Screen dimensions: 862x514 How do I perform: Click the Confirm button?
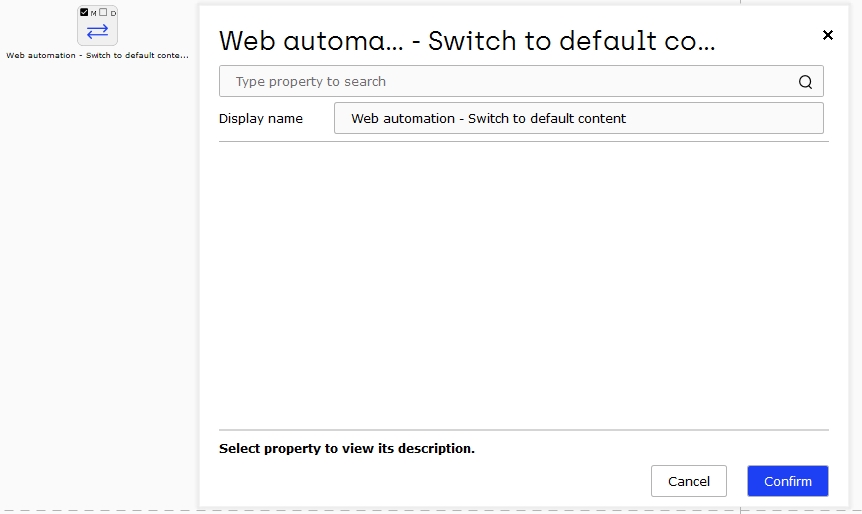[788, 481]
